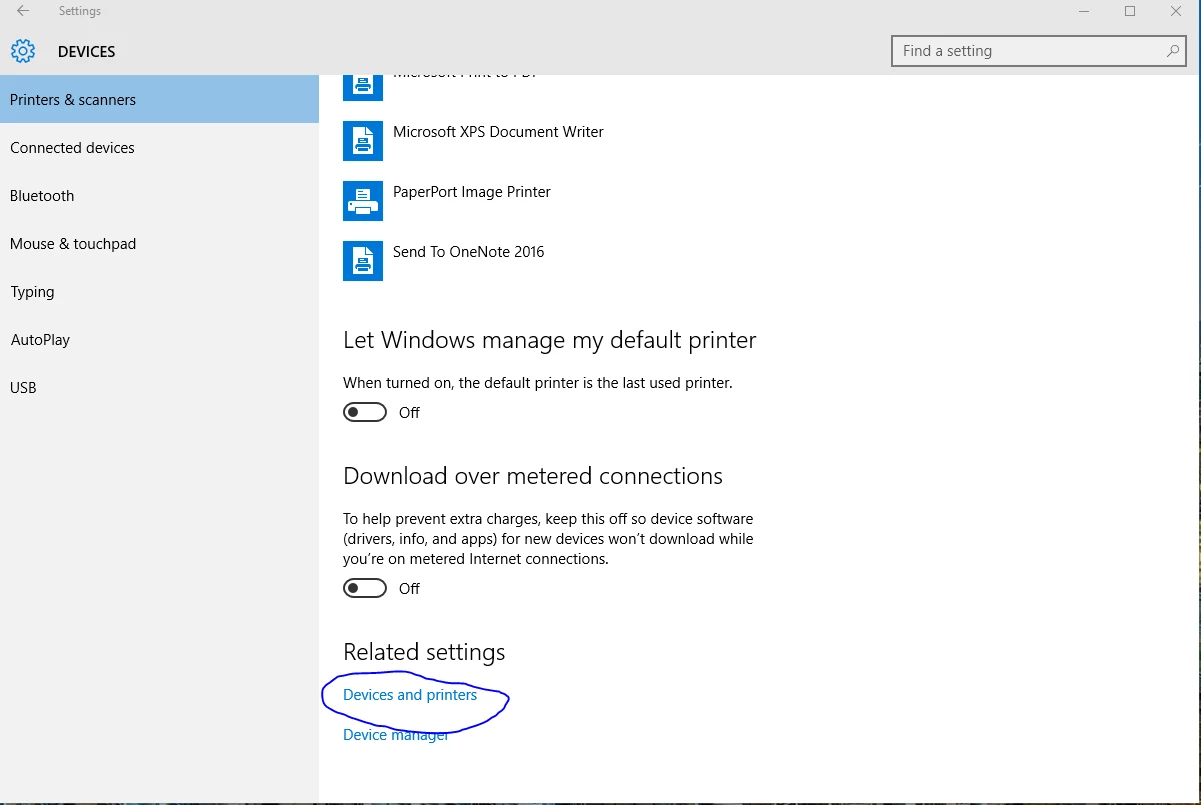Image resolution: width=1201 pixels, height=805 pixels.
Task: Click the Devices gear icon
Action: pyautogui.click(x=23, y=51)
